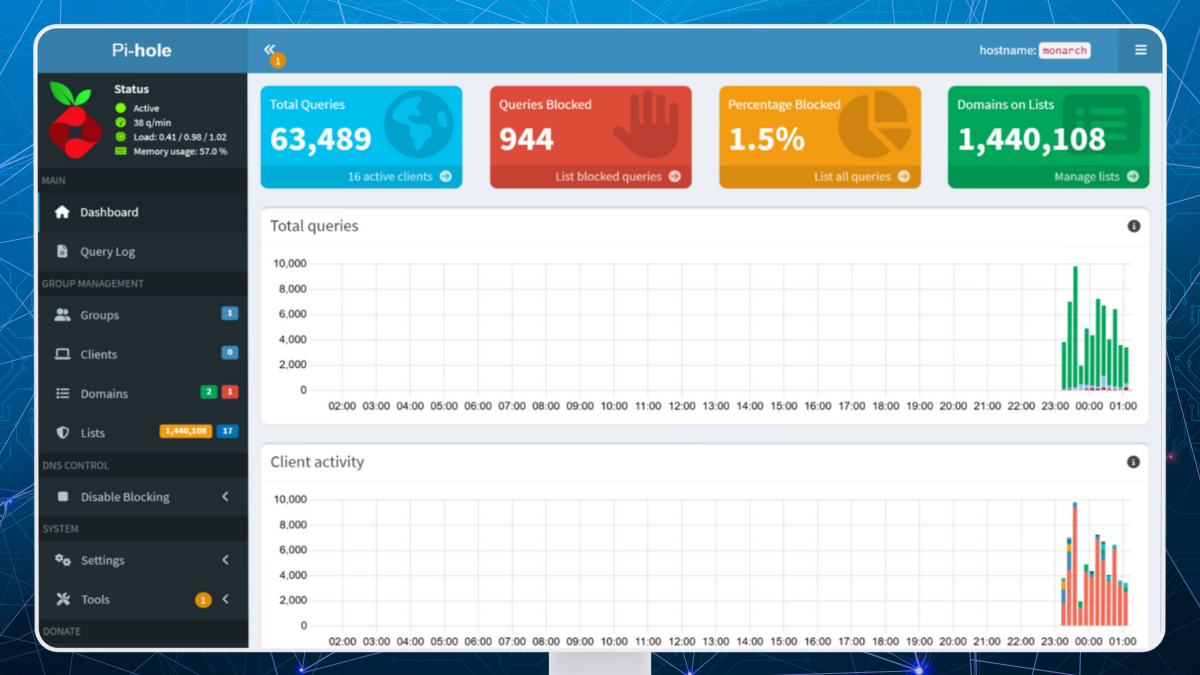Open Groups in the sidebar
Image resolution: width=1200 pixels, height=675 pixels.
click(99, 315)
